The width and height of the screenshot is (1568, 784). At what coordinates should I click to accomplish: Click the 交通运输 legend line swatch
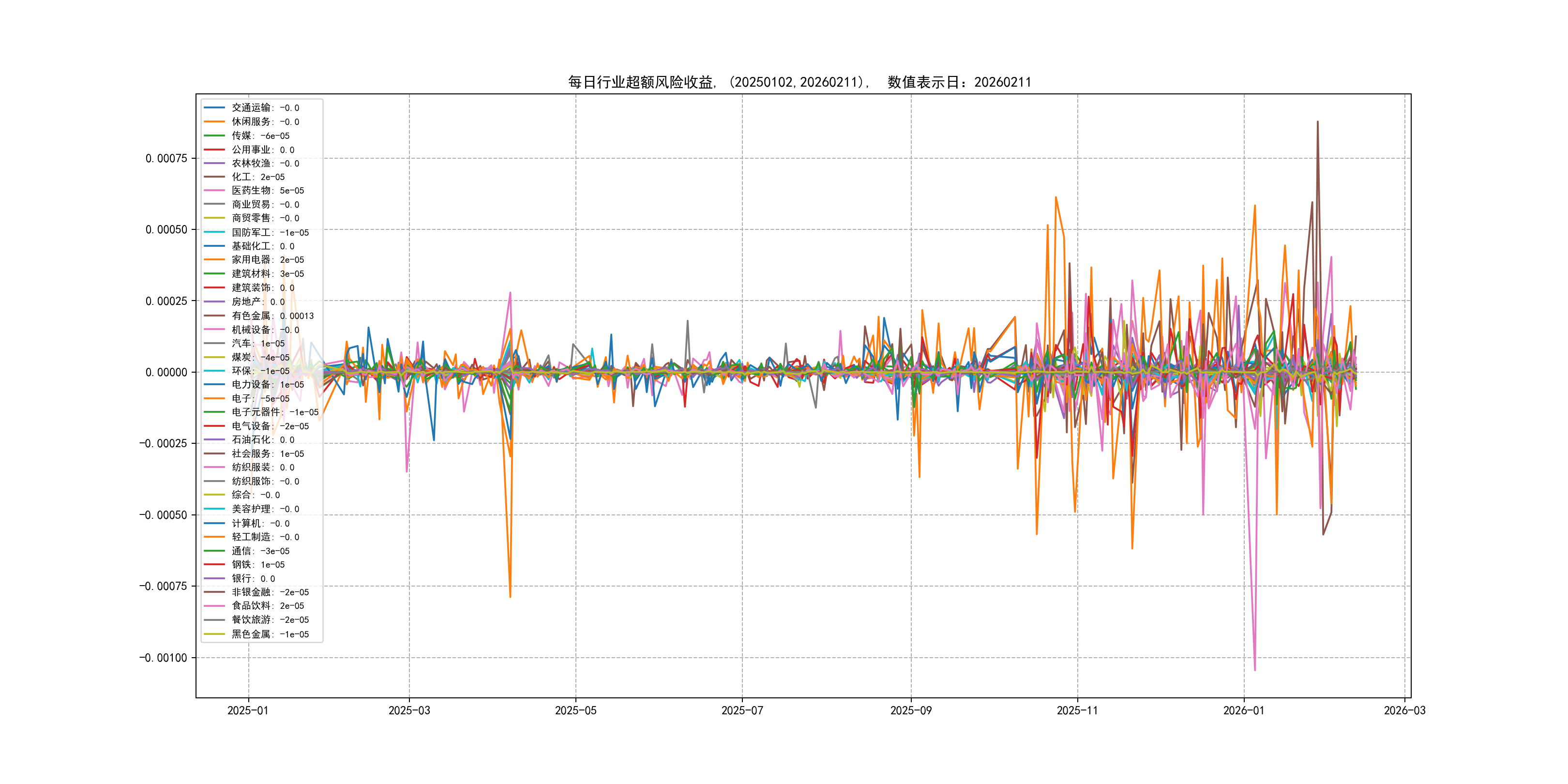pyautogui.click(x=214, y=108)
